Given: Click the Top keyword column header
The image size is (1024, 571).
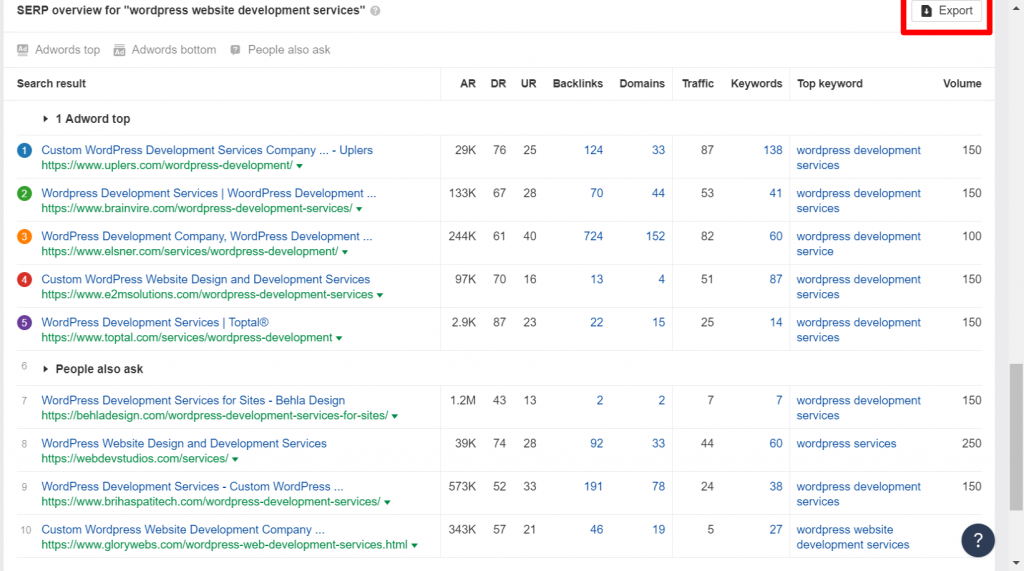Looking at the screenshot, I should click(829, 84).
